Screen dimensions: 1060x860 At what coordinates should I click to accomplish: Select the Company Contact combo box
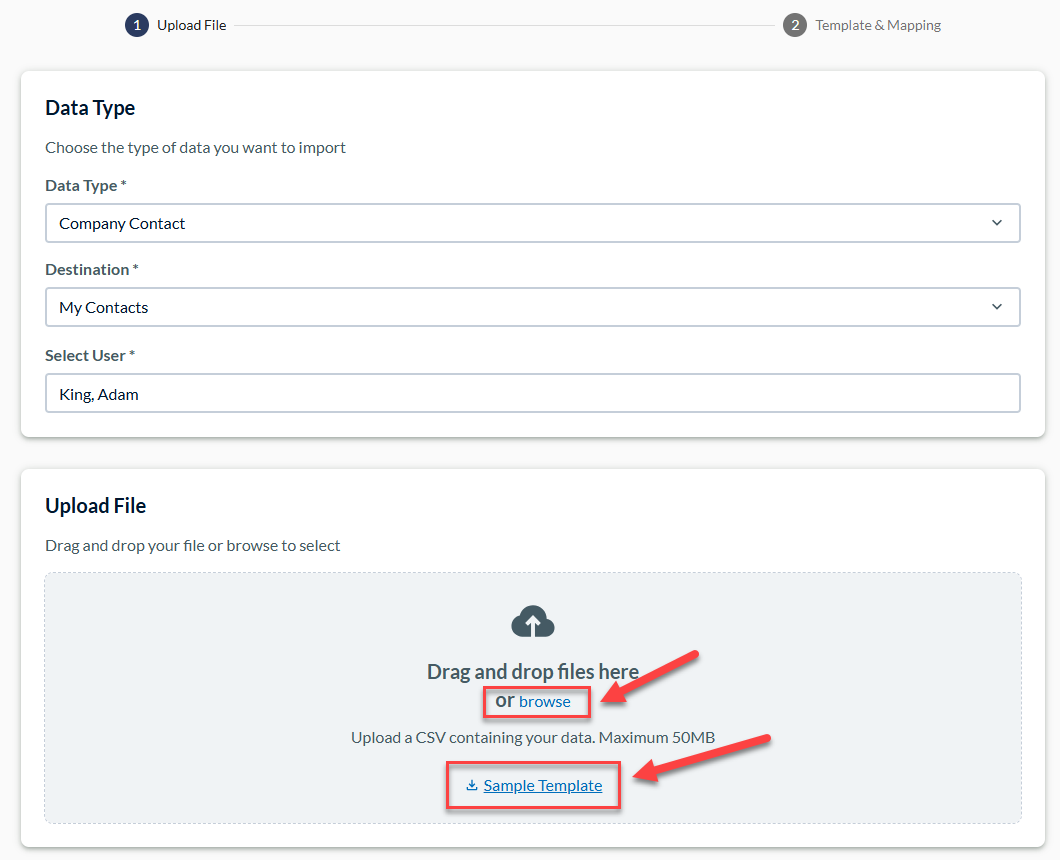coord(533,223)
